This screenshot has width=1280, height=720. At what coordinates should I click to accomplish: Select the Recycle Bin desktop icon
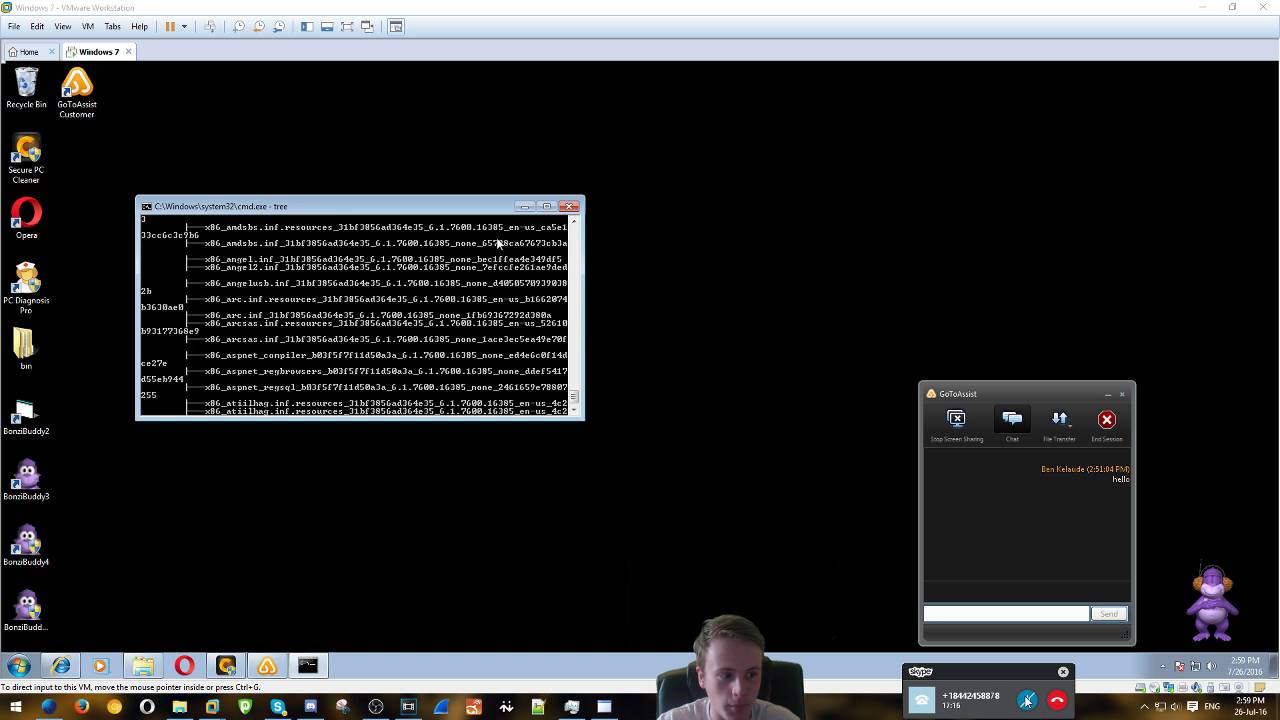point(26,87)
